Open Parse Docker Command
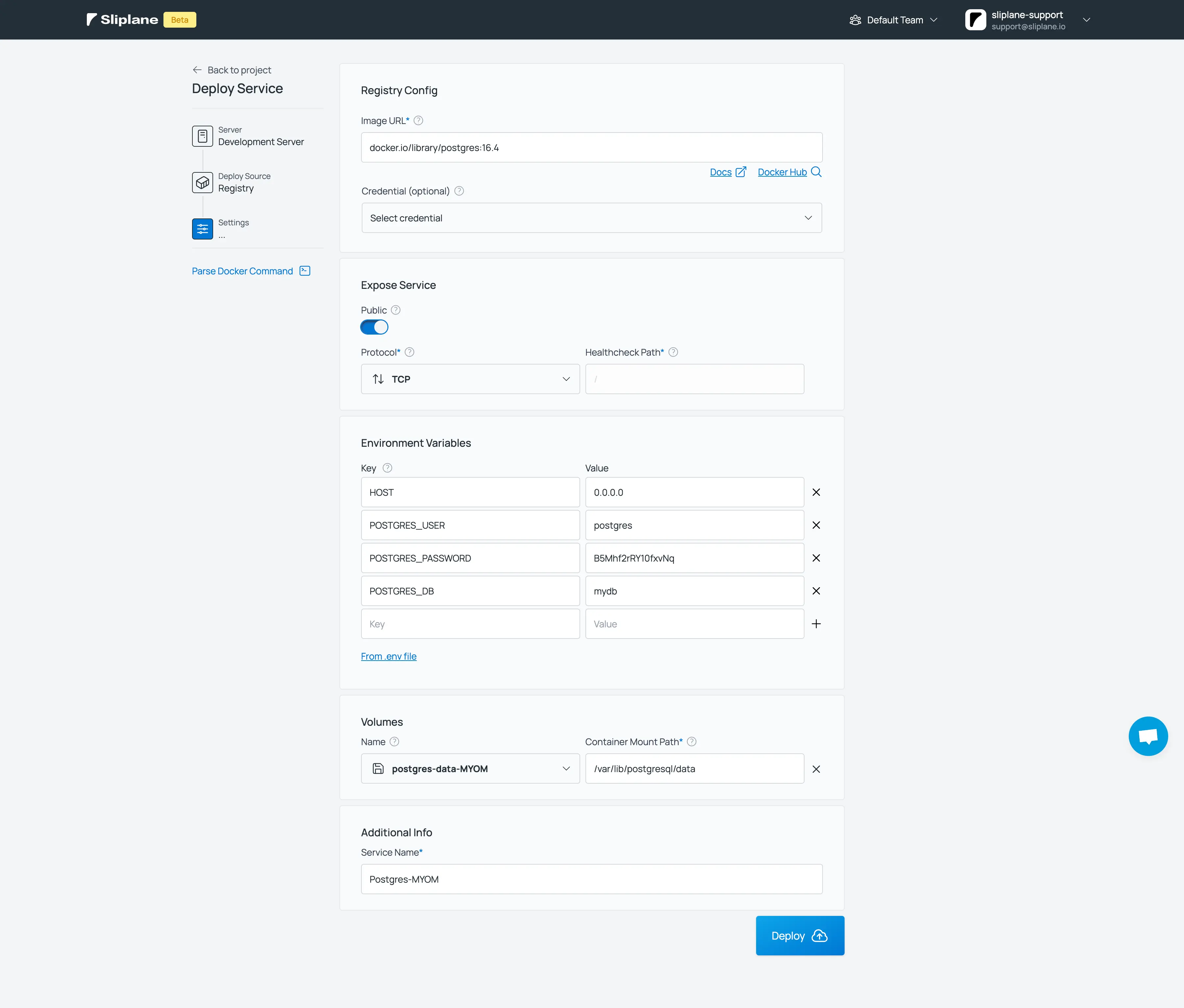 tap(242, 271)
